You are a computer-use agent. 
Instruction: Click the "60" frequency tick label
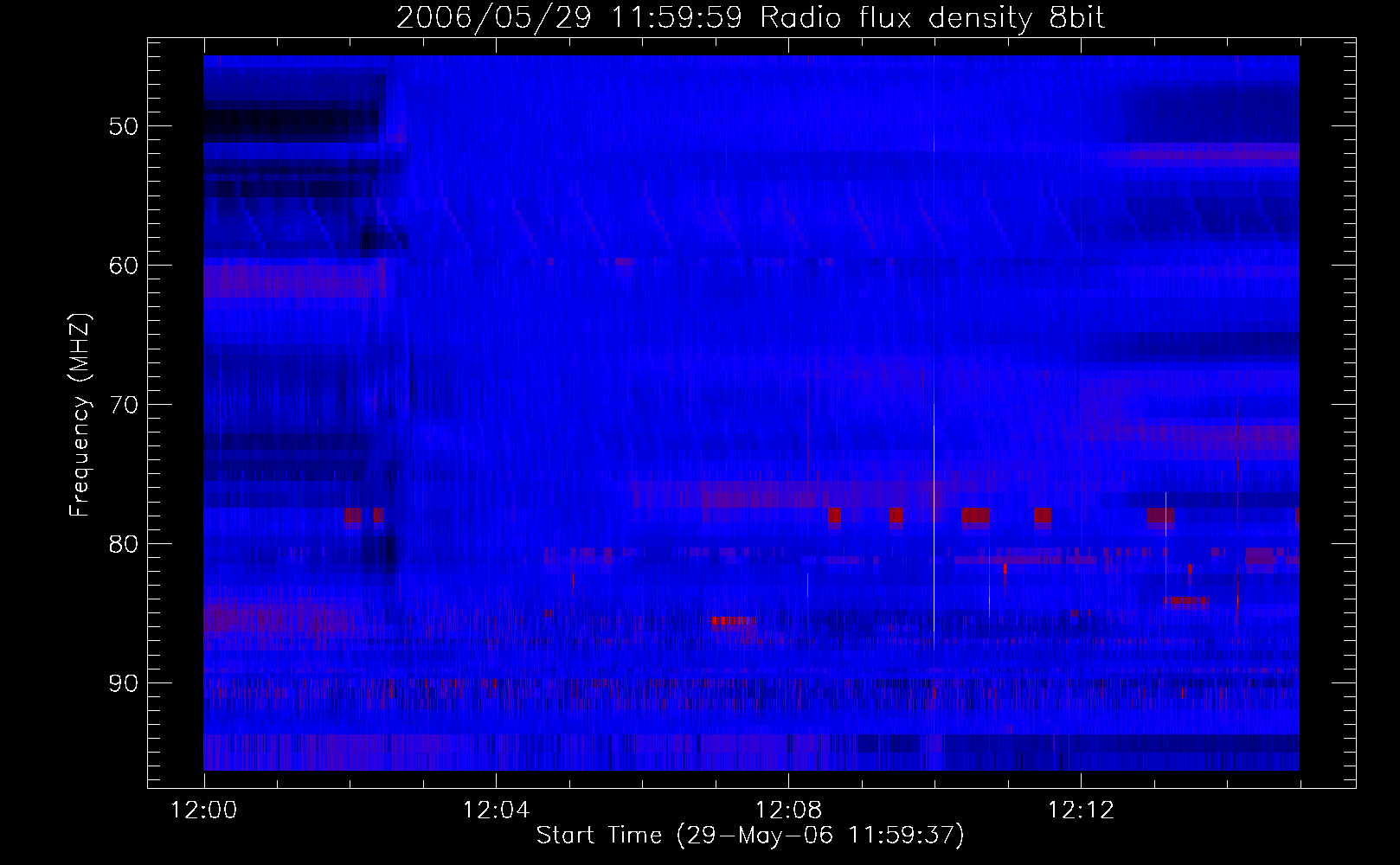point(124,265)
